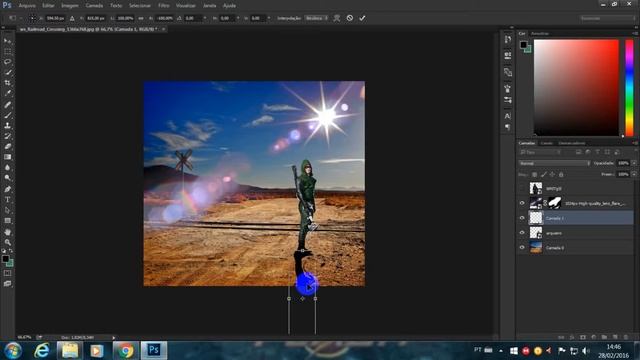Screen dimensions: 640x360
Task: Open the Imagem menu
Action: (70, 6)
